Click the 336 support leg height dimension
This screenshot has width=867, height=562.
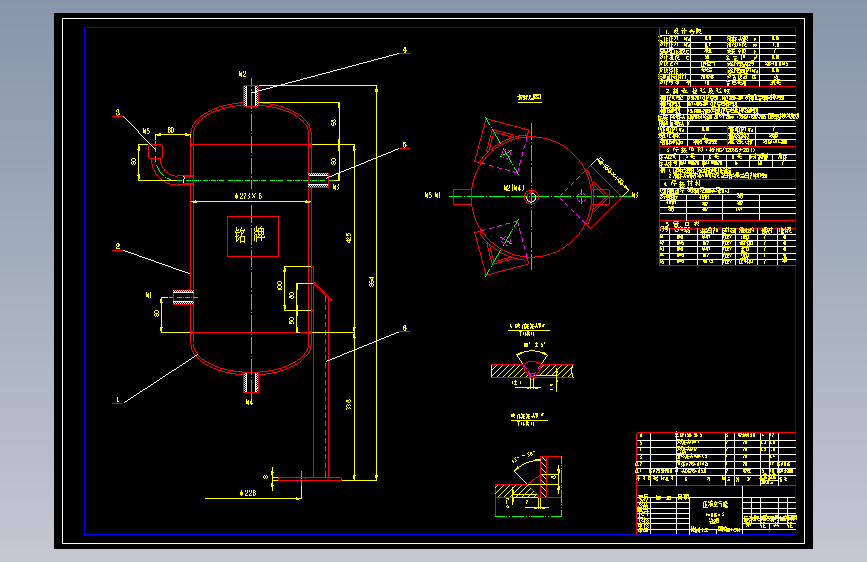coord(349,404)
